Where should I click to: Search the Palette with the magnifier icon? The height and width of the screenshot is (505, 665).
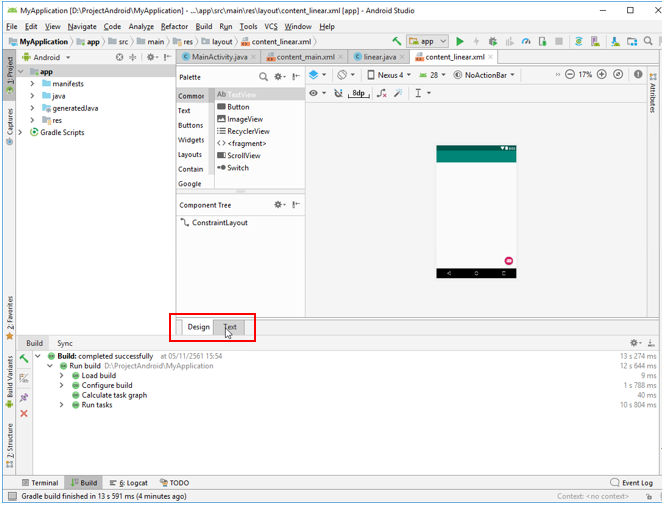pyautogui.click(x=263, y=77)
